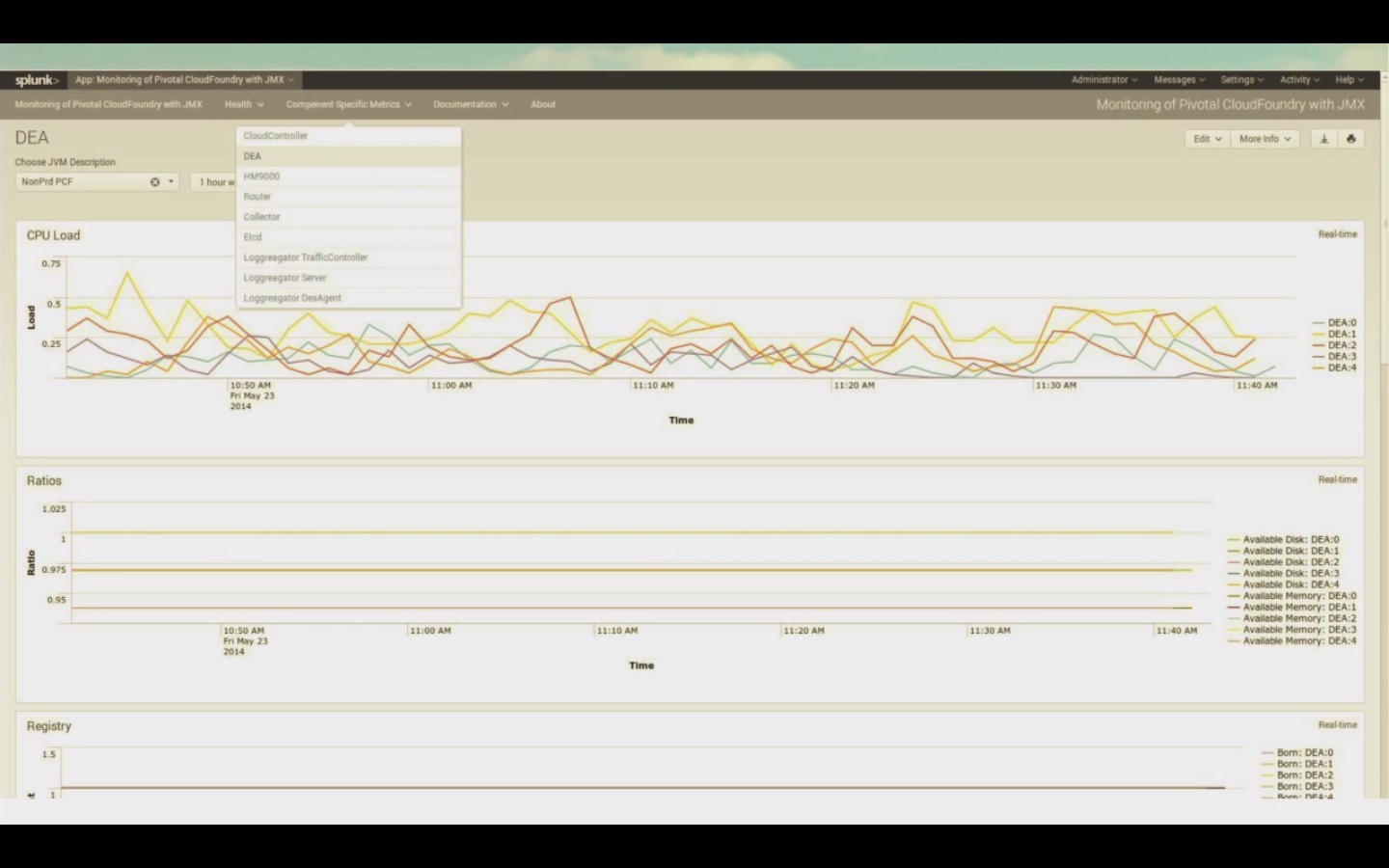Open the App: Monitoring of Pivotal CloudFoundry dropdown

pos(184,80)
